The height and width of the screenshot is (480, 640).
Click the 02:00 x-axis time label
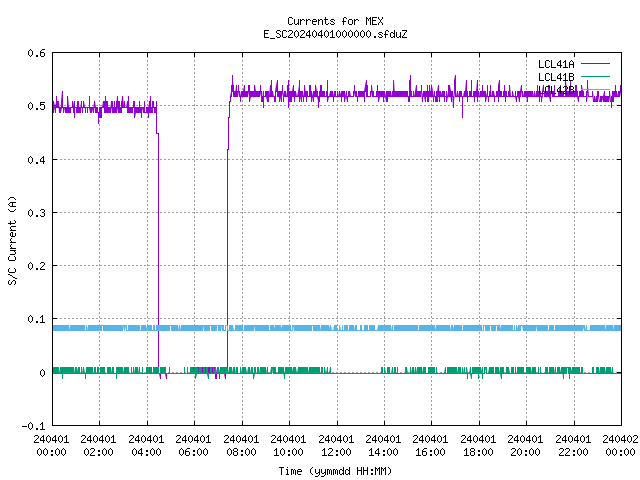(x=98, y=452)
